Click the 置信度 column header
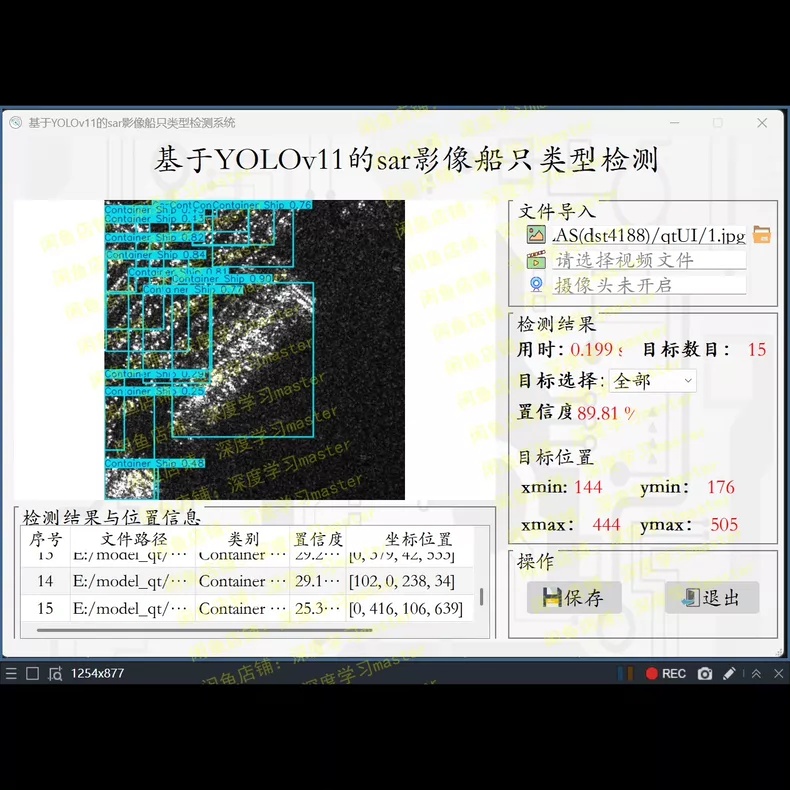The height and width of the screenshot is (790, 790). [318, 539]
